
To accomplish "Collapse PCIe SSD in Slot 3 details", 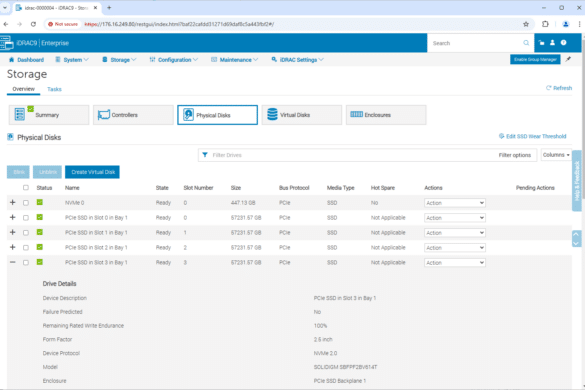I will (13, 262).
